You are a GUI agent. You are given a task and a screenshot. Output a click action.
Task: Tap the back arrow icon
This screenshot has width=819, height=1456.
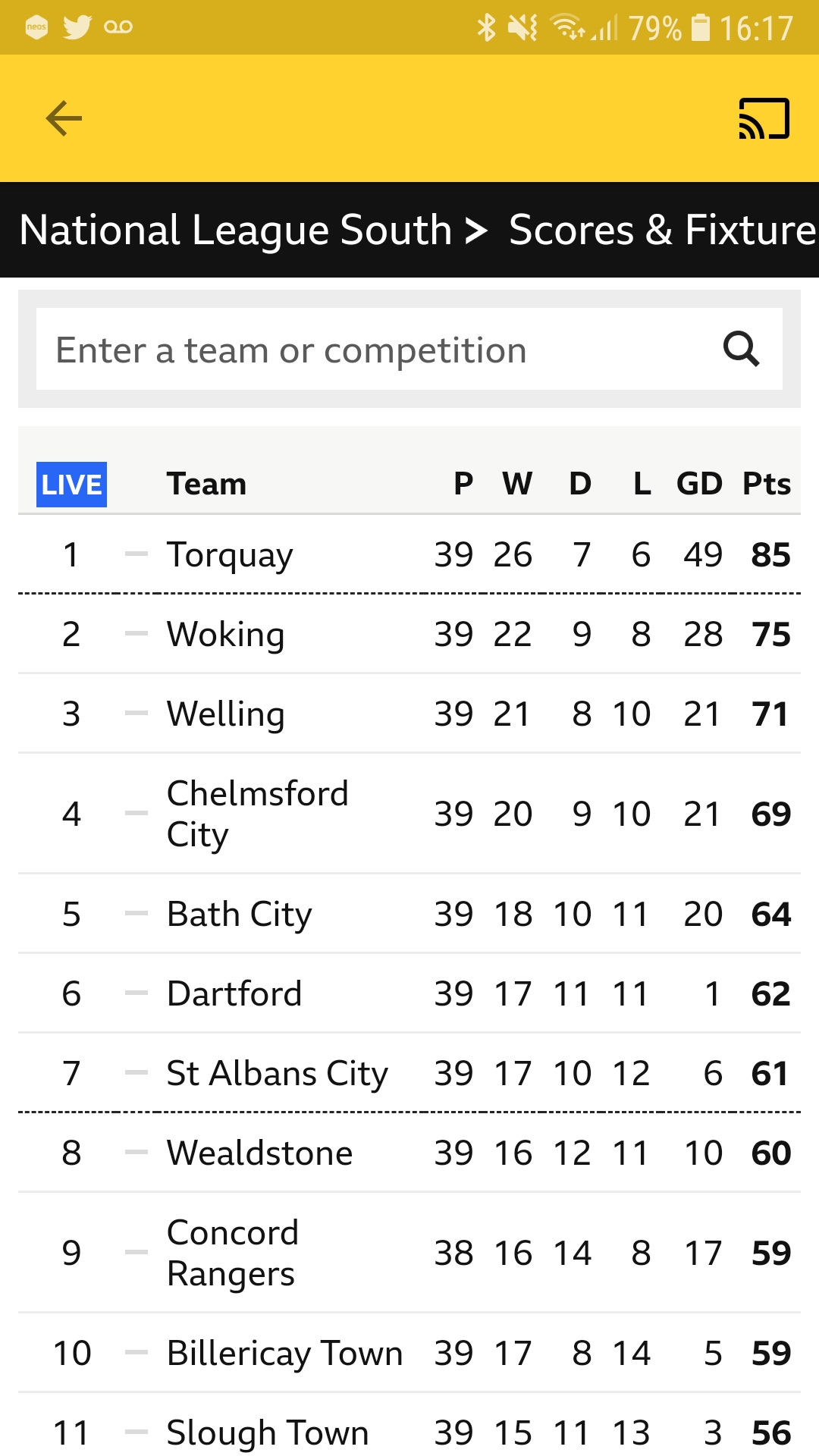(x=64, y=118)
